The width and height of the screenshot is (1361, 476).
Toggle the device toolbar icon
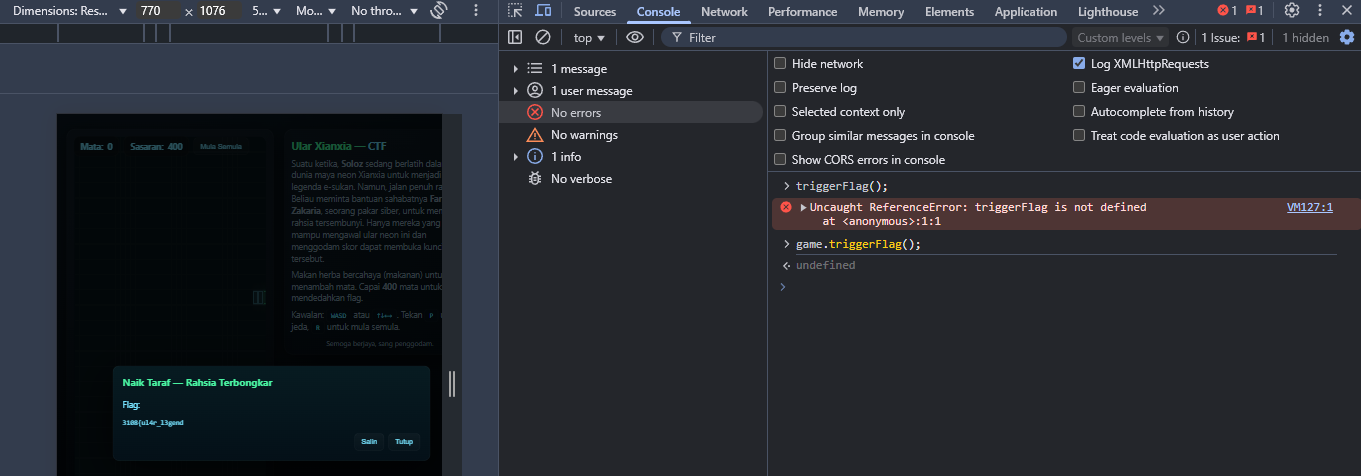click(543, 11)
